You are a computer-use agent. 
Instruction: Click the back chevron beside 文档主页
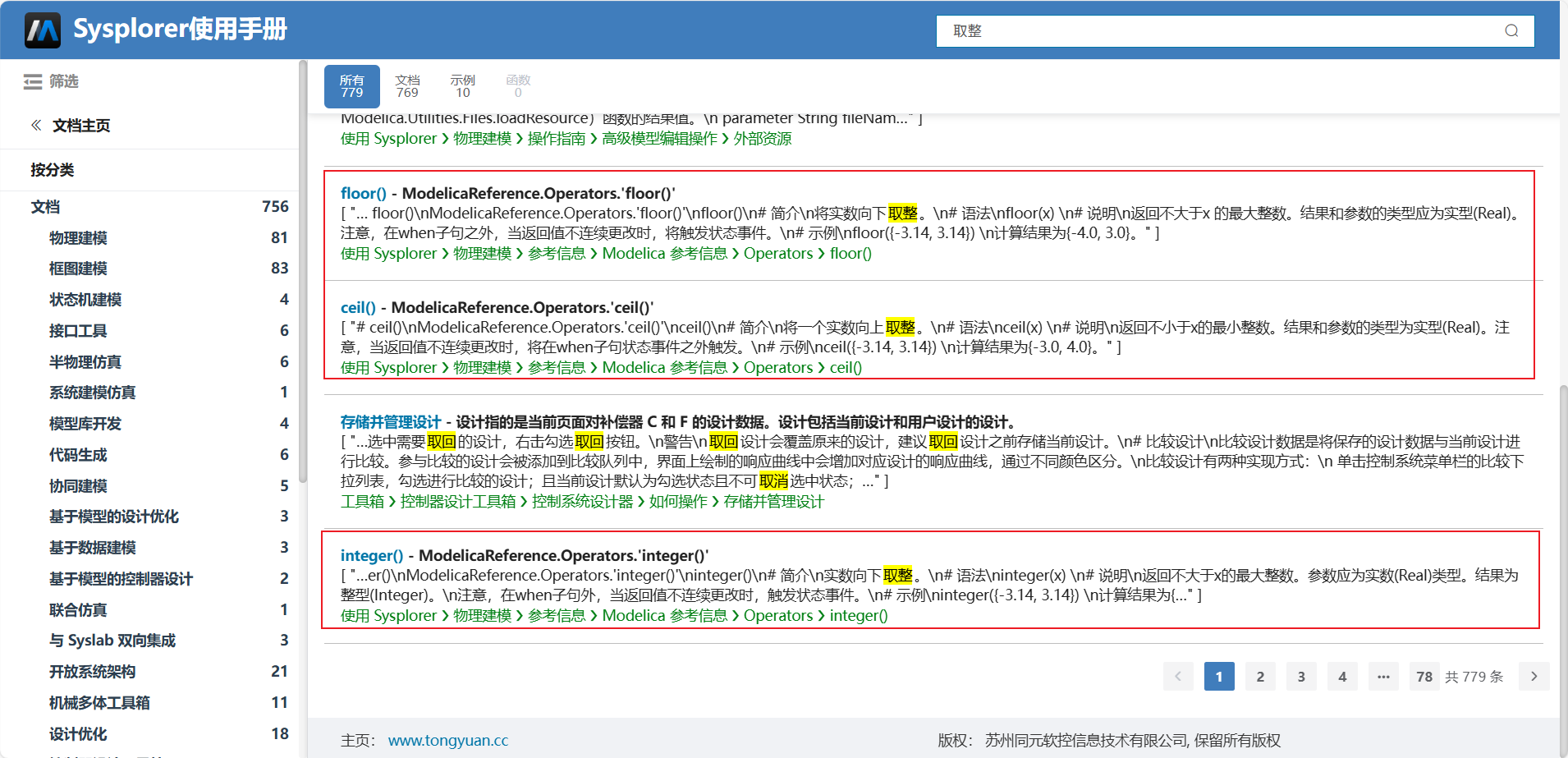36,126
